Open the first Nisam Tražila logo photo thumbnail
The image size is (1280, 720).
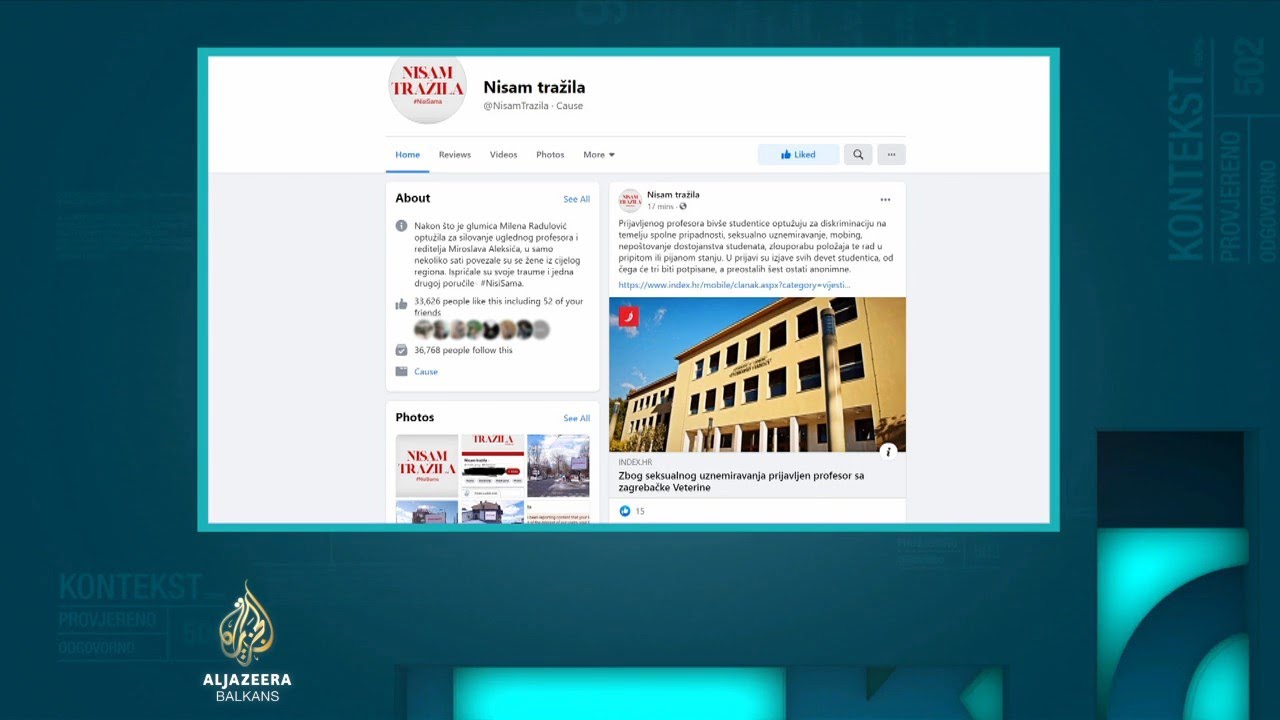427,465
